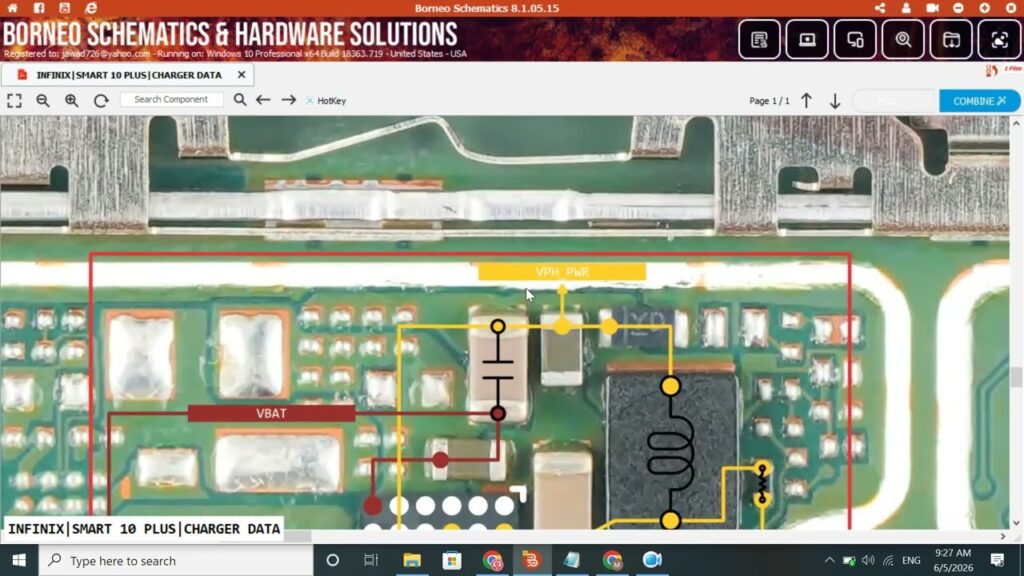Click the horizontal scrollbar right arrow
The image size is (1024, 576).
(1003, 536)
